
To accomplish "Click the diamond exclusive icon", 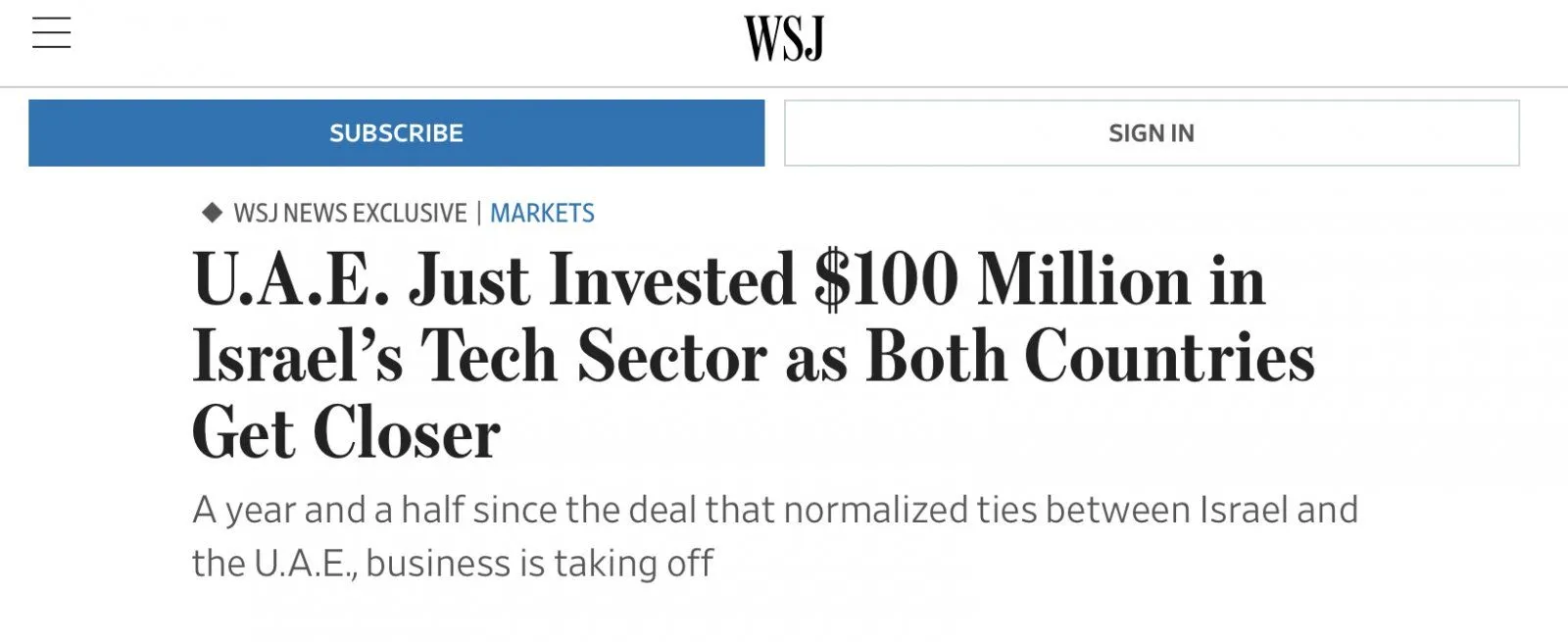I will click(212, 212).
